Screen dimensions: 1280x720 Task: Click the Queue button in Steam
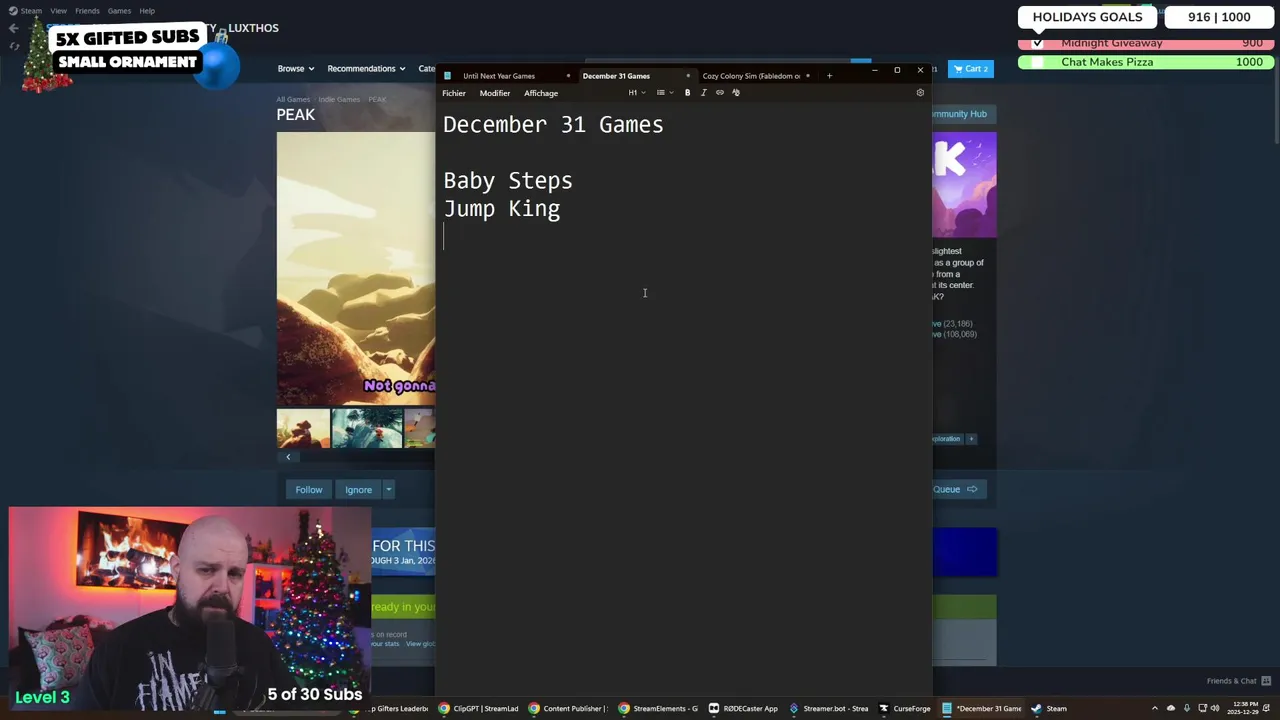tap(960, 489)
